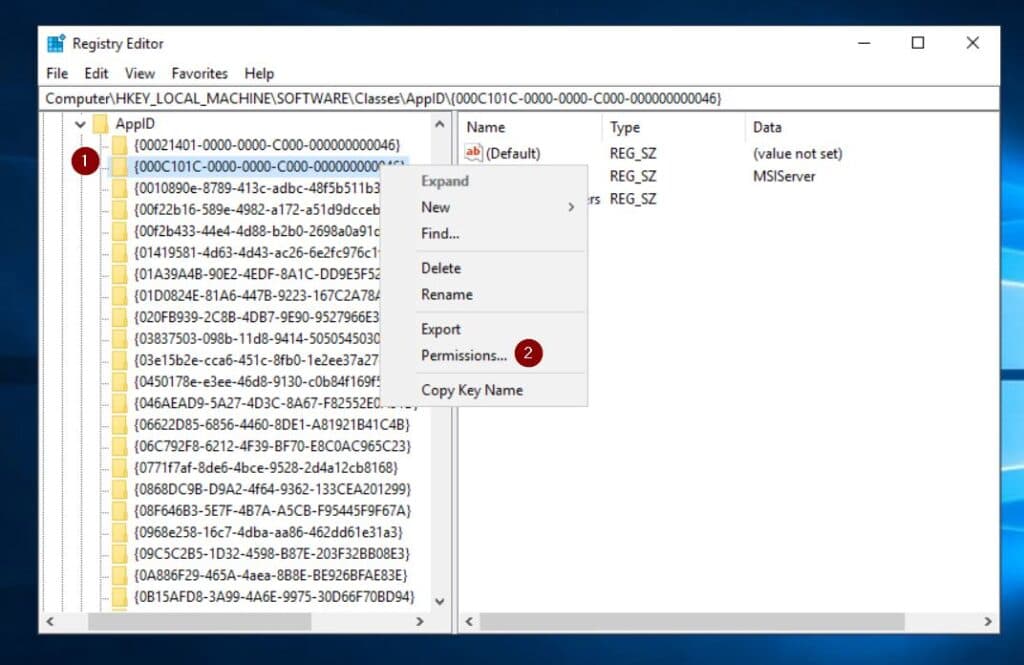Click the tree pane scroll up arrow

440,124
